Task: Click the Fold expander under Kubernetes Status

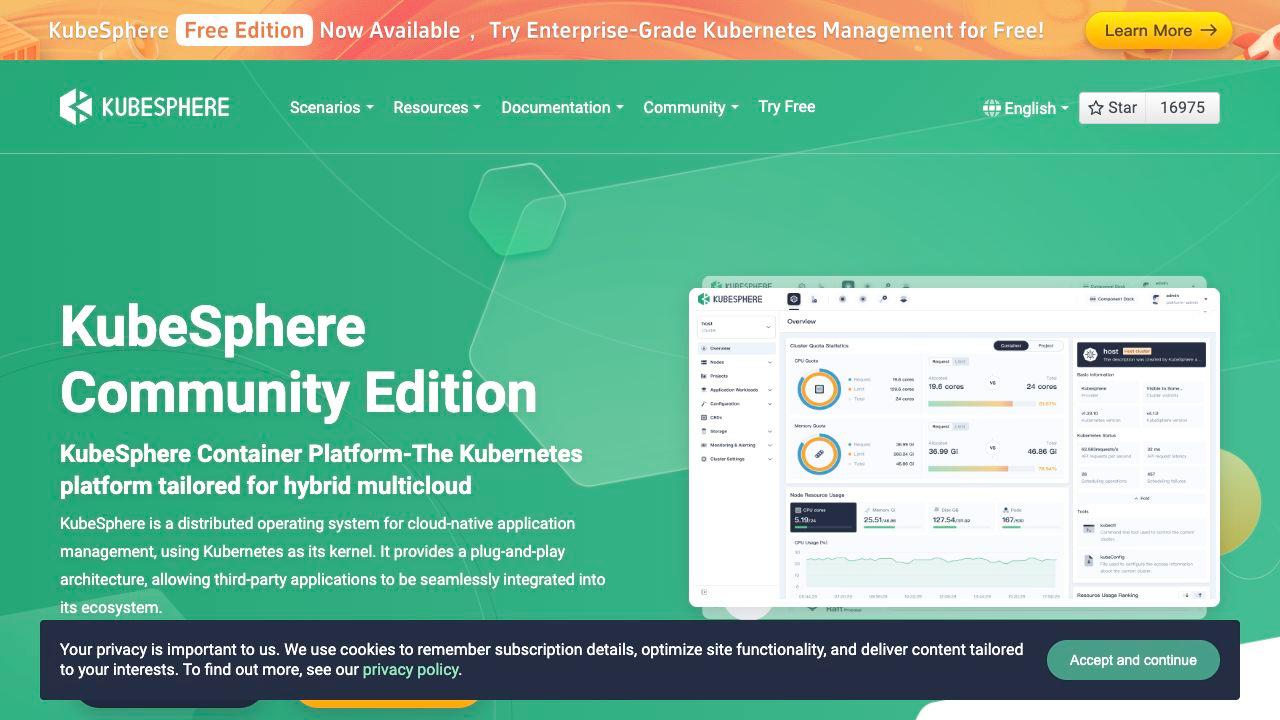Action: pyautogui.click(x=1142, y=498)
